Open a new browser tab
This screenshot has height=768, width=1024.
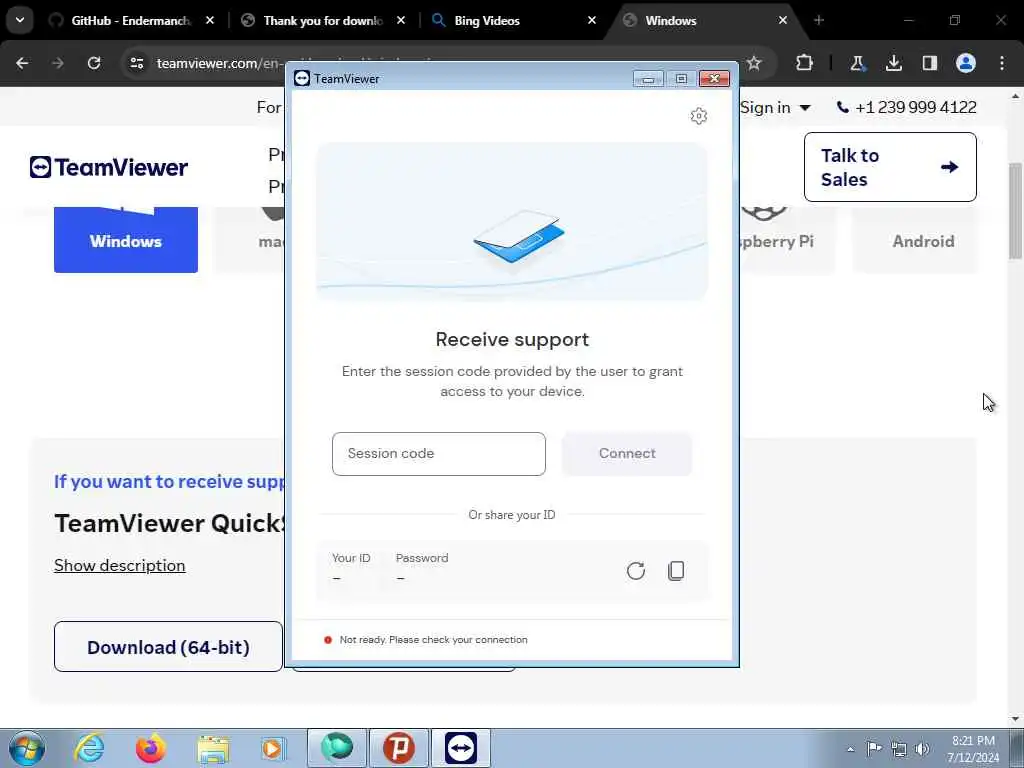[x=819, y=21]
